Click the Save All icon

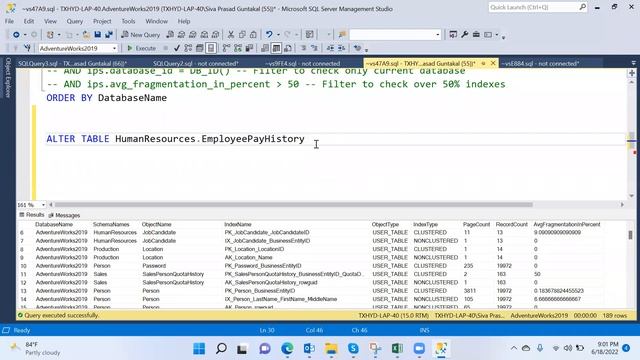point(109,35)
